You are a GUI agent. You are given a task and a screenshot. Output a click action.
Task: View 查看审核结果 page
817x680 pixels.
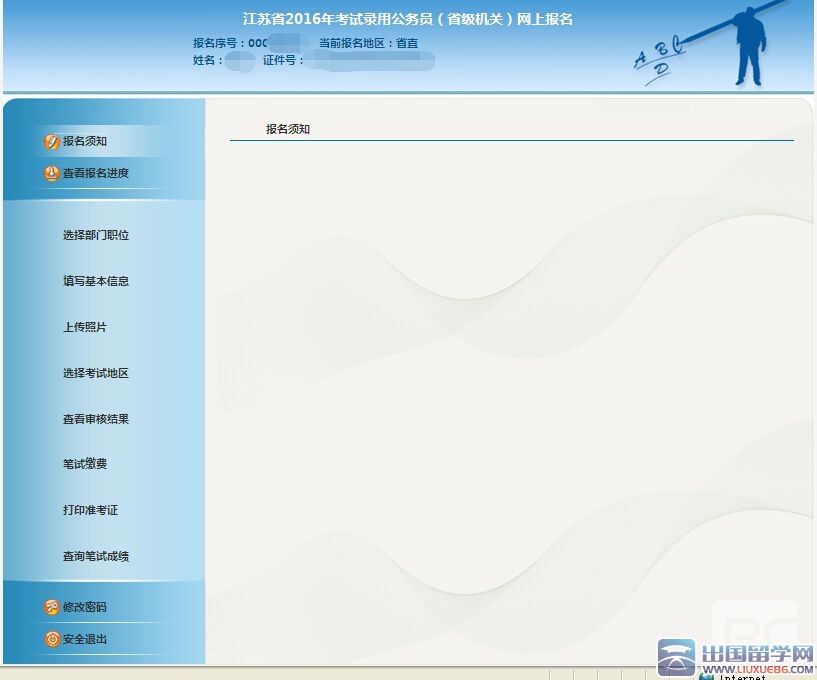[96, 420]
